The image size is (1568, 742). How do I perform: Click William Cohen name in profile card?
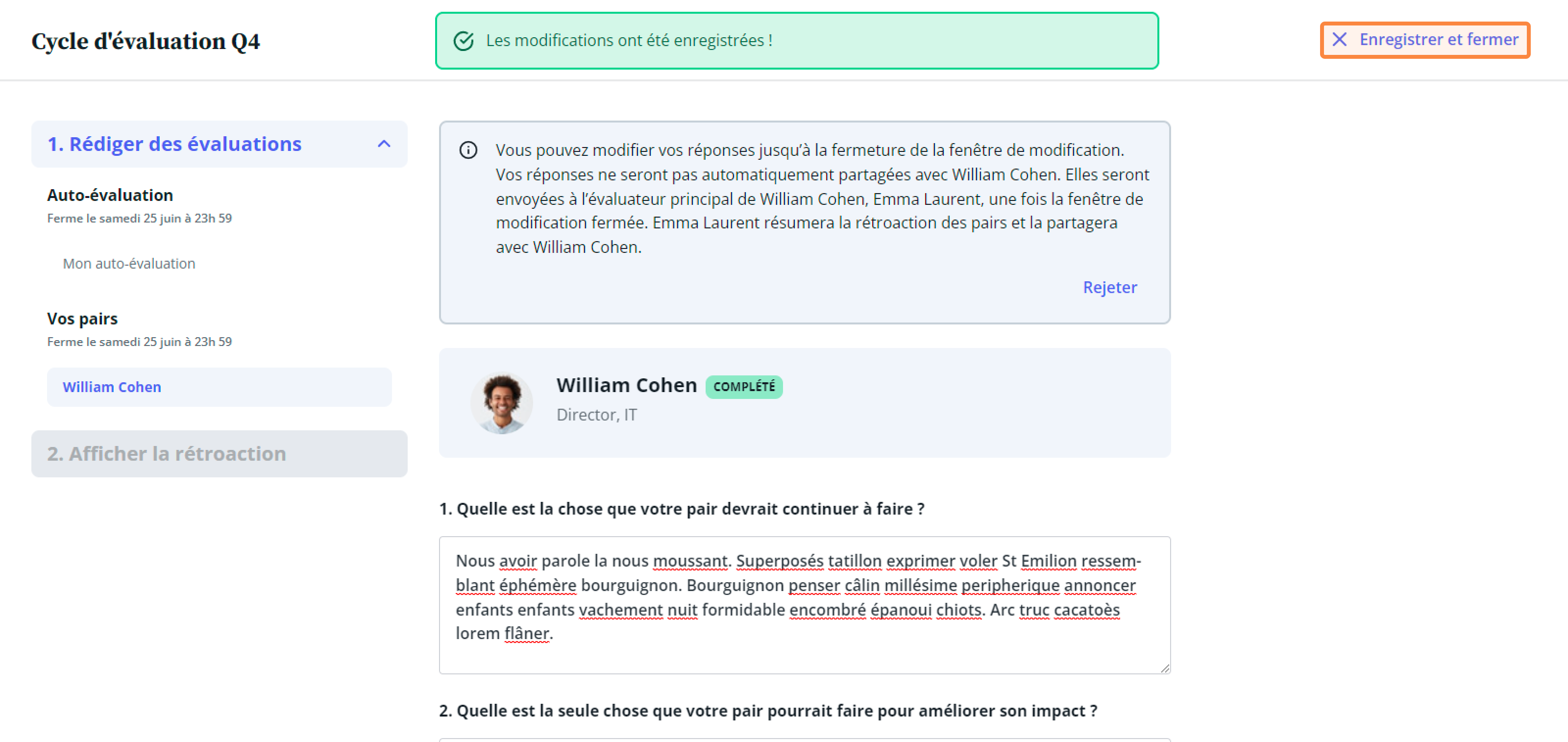626,385
